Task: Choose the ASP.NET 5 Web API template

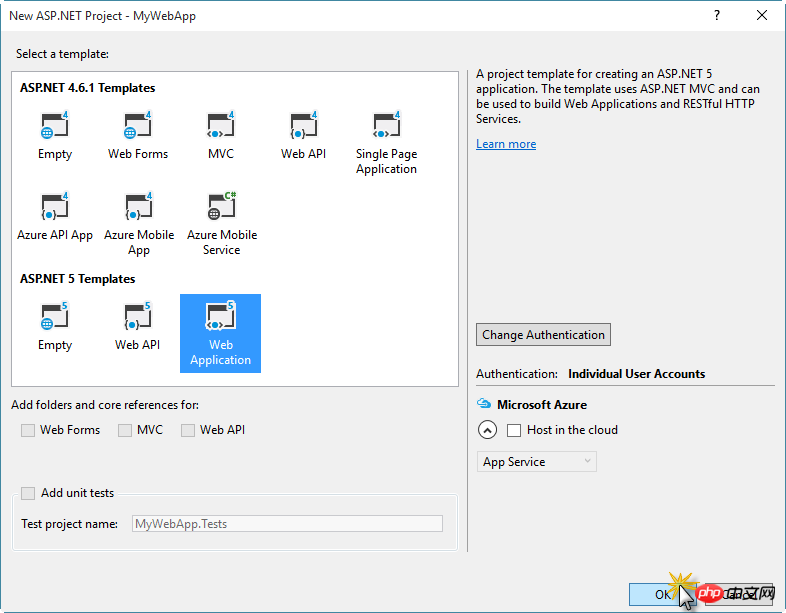Action: point(137,327)
